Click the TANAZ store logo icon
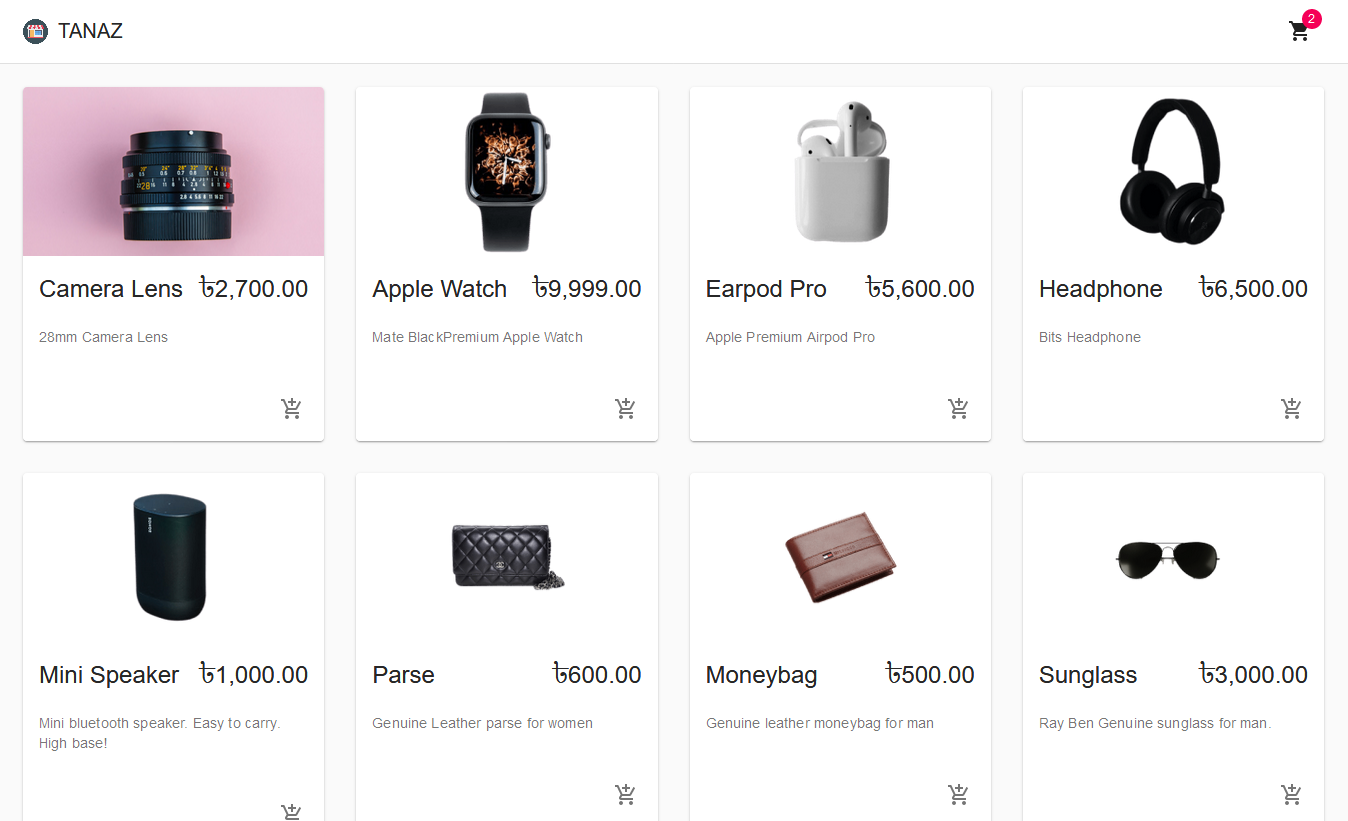This screenshot has height=821, width=1348. click(35, 31)
